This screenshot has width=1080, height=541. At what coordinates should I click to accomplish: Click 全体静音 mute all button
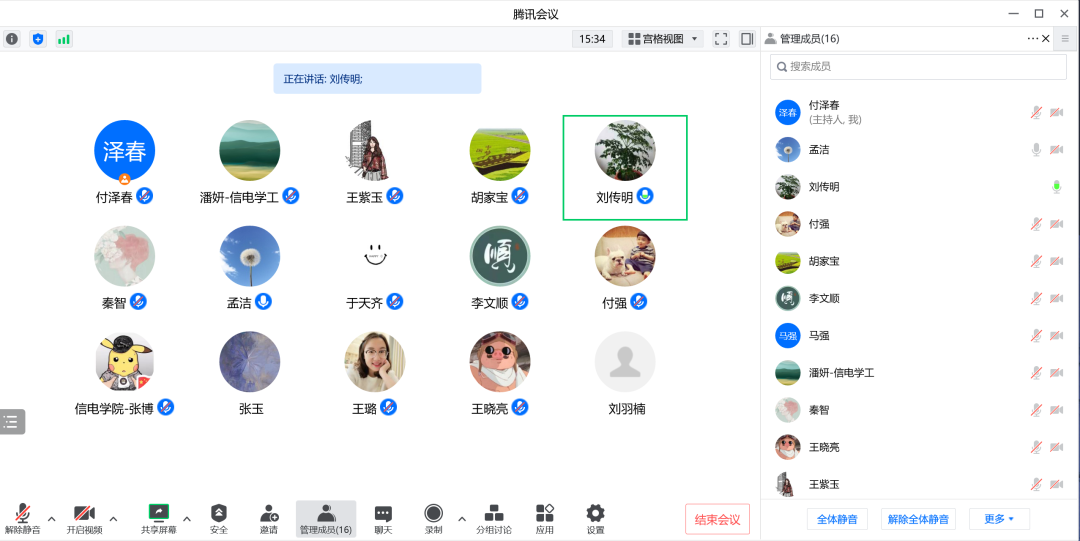tap(837, 519)
